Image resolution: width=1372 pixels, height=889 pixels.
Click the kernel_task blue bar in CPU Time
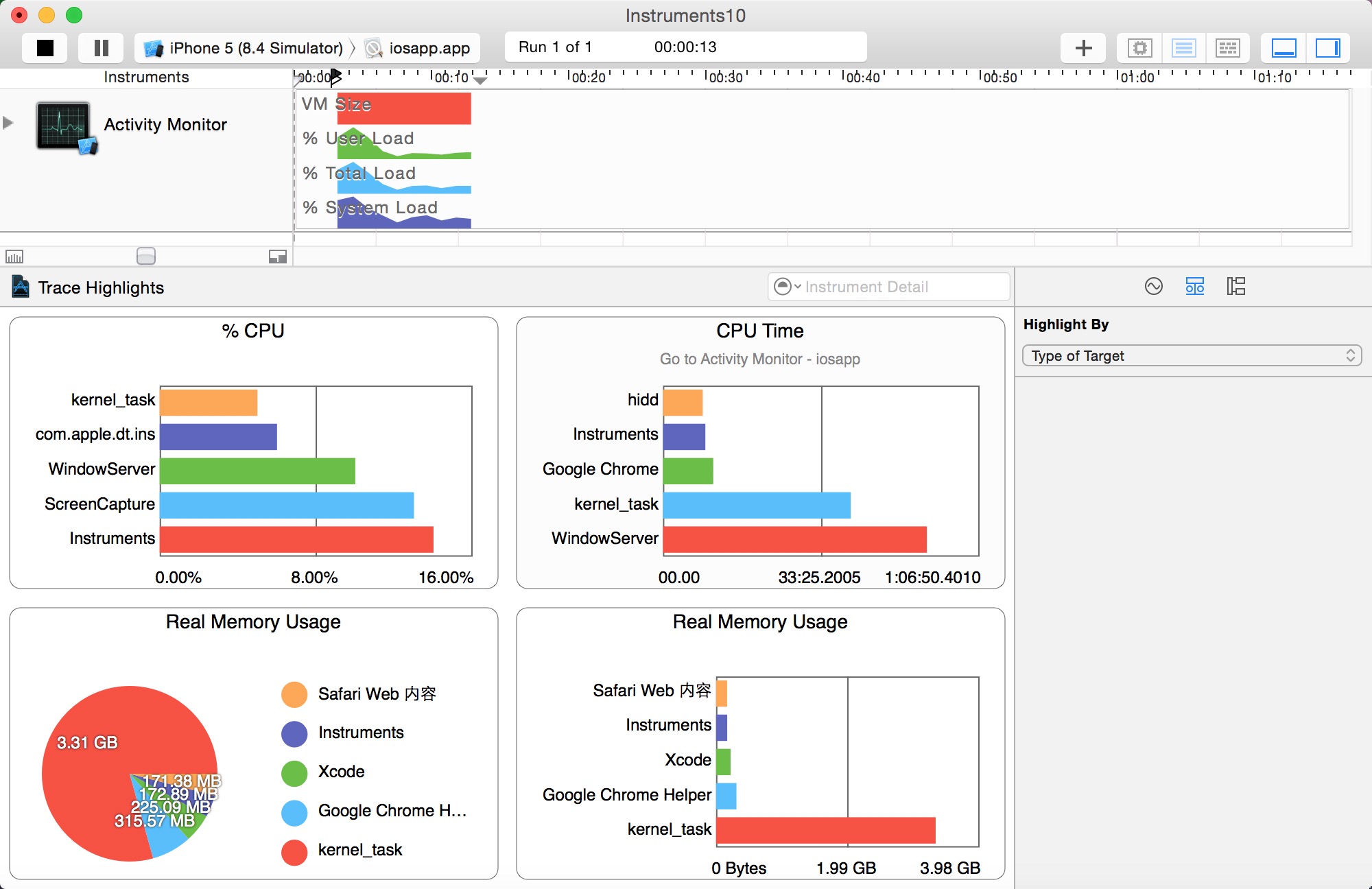click(x=757, y=505)
